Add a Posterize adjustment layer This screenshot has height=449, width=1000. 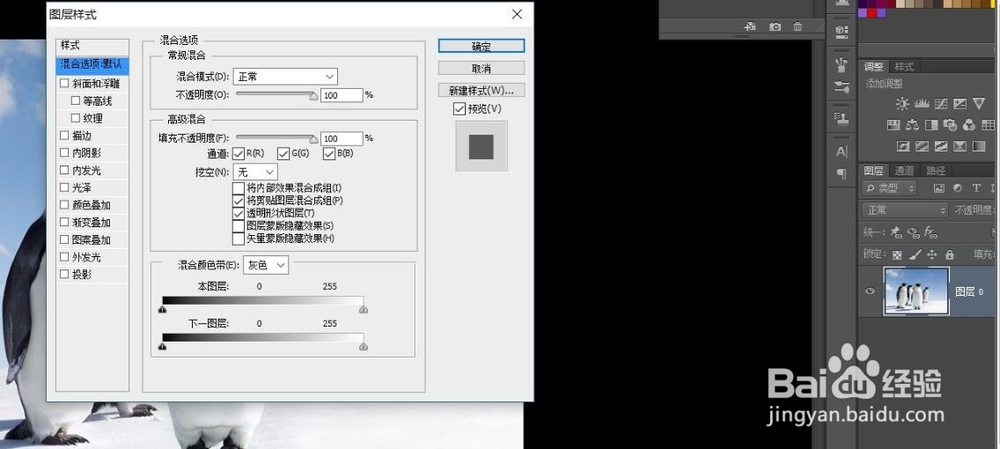click(922, 146)
